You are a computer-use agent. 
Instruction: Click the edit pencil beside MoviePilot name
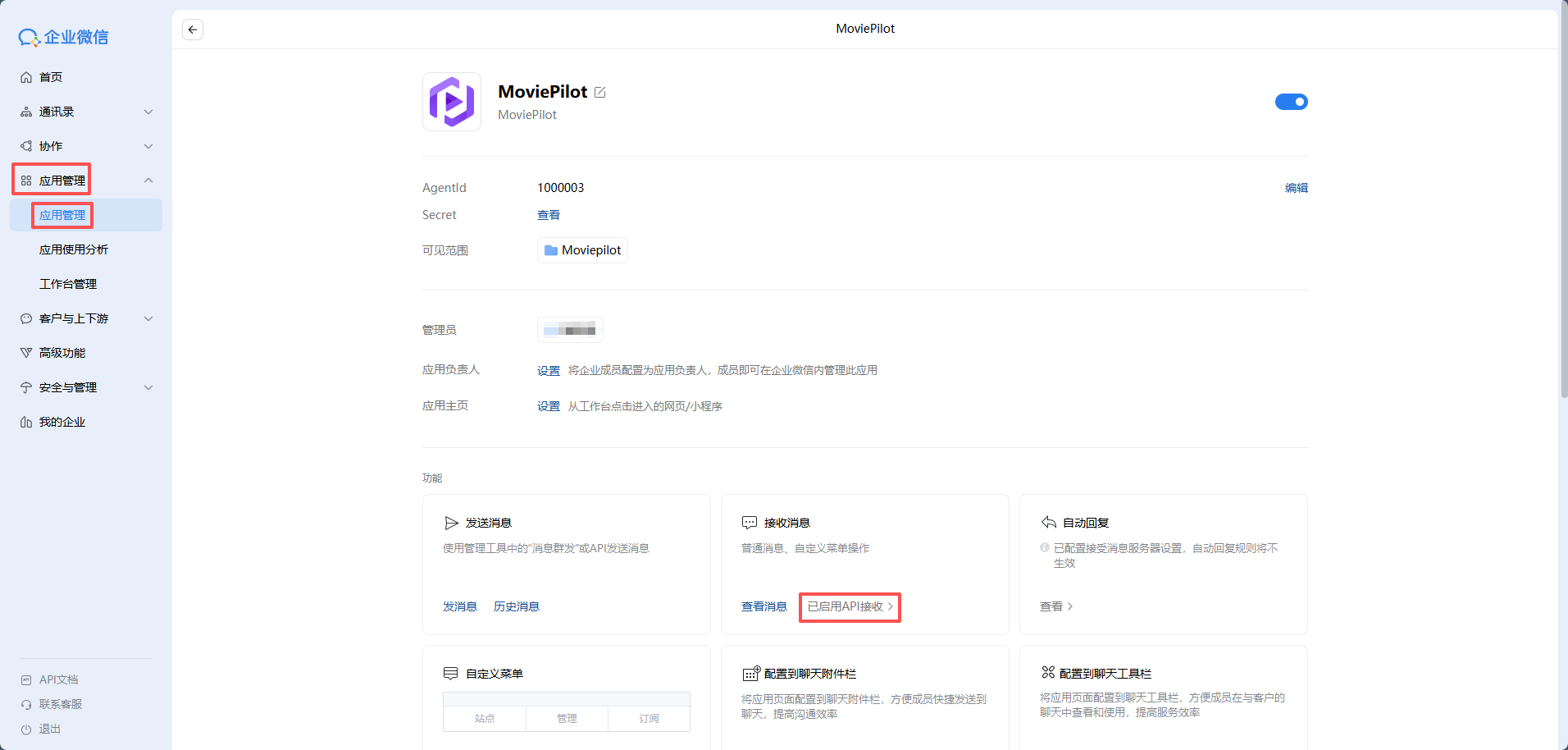pyautogui.click(x=600, y=93)
